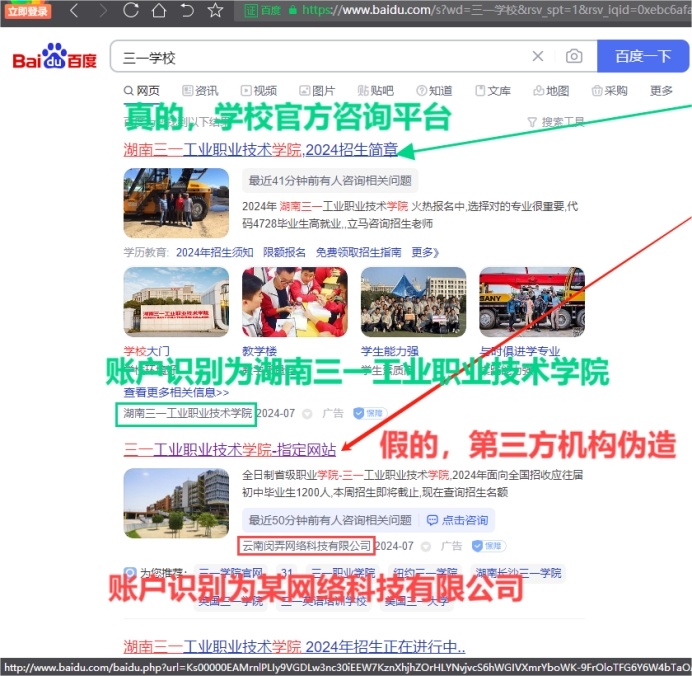Viewport: 692px width, 676px height.
Task: Open the 地图 tab
Action: (551, 91)
